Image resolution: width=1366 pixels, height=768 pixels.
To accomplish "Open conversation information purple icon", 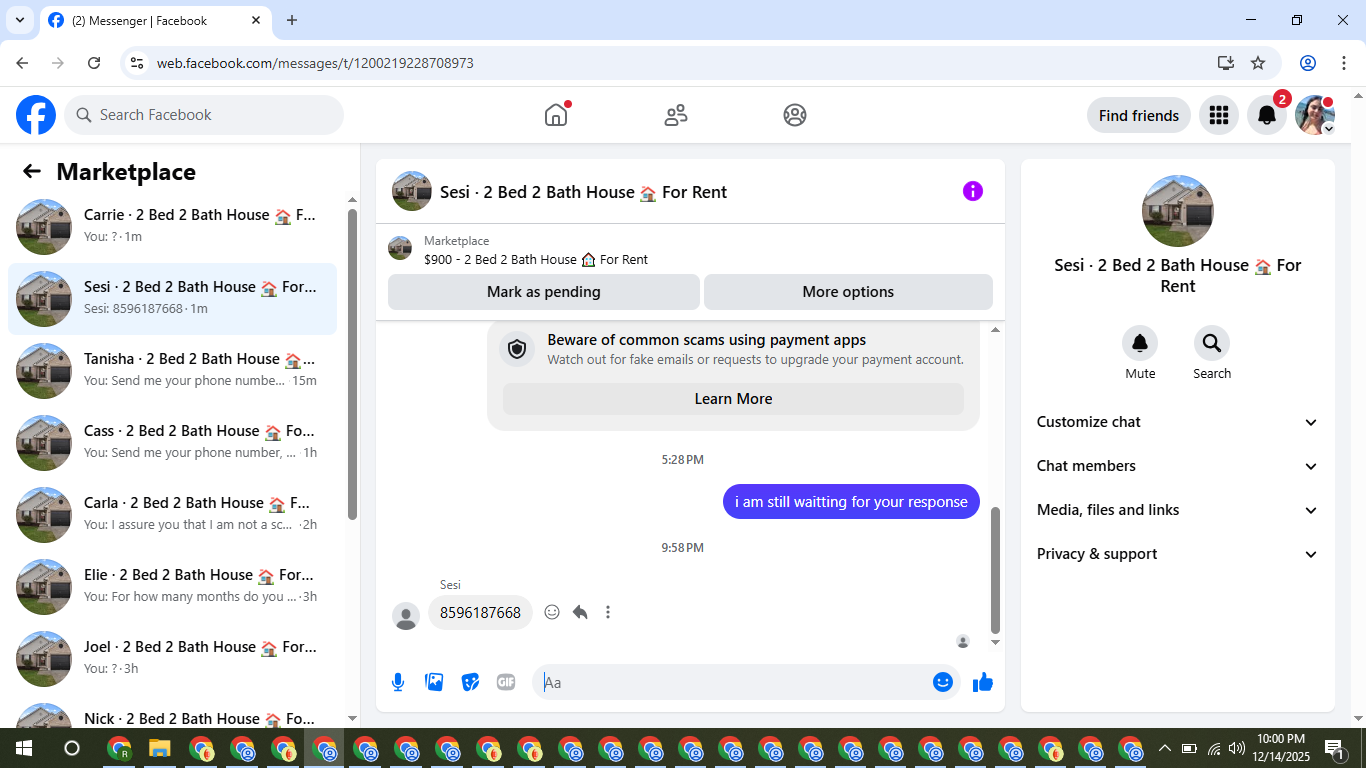I will point(973,191).
